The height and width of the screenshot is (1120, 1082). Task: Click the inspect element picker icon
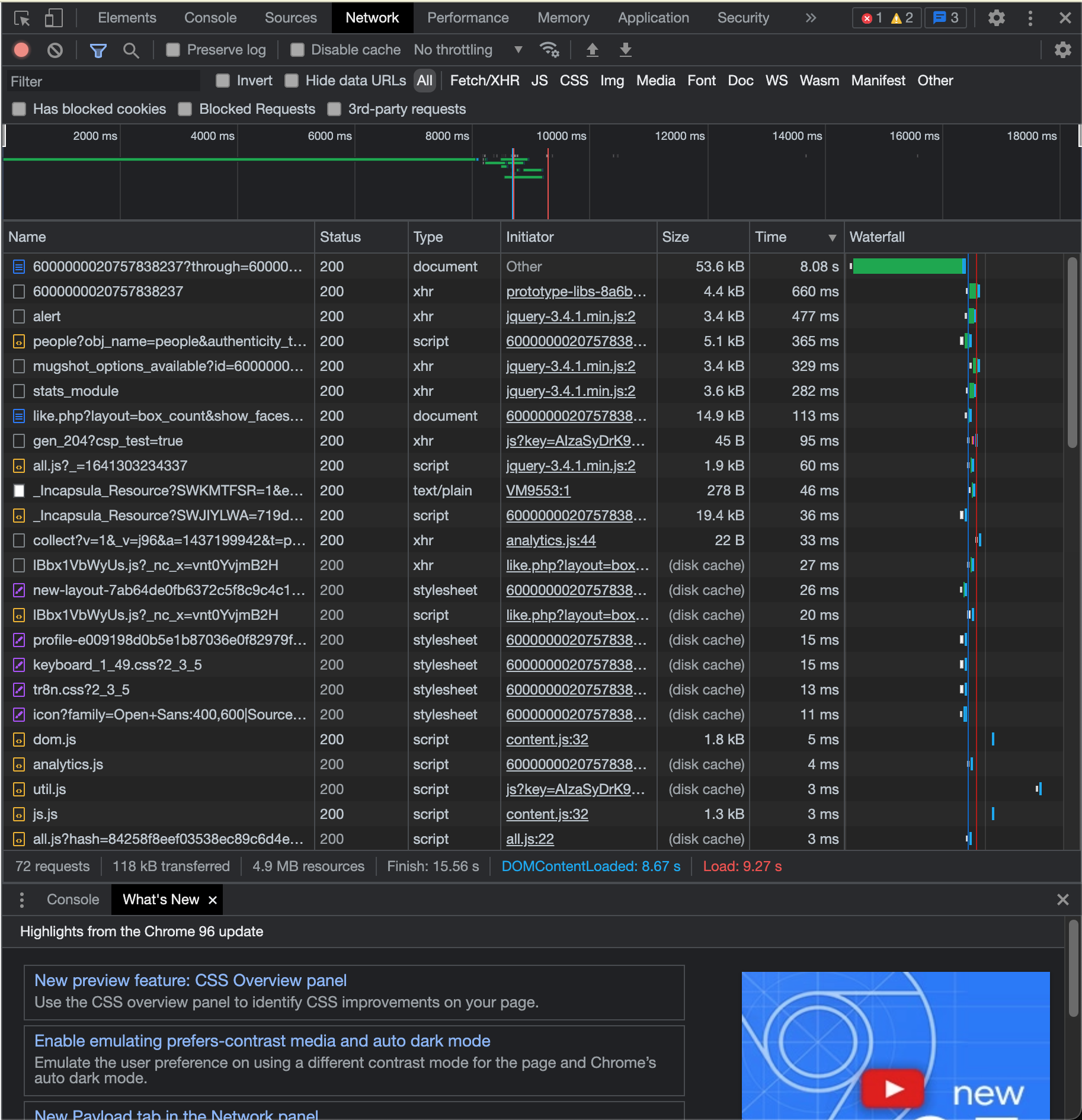(22, 18)
